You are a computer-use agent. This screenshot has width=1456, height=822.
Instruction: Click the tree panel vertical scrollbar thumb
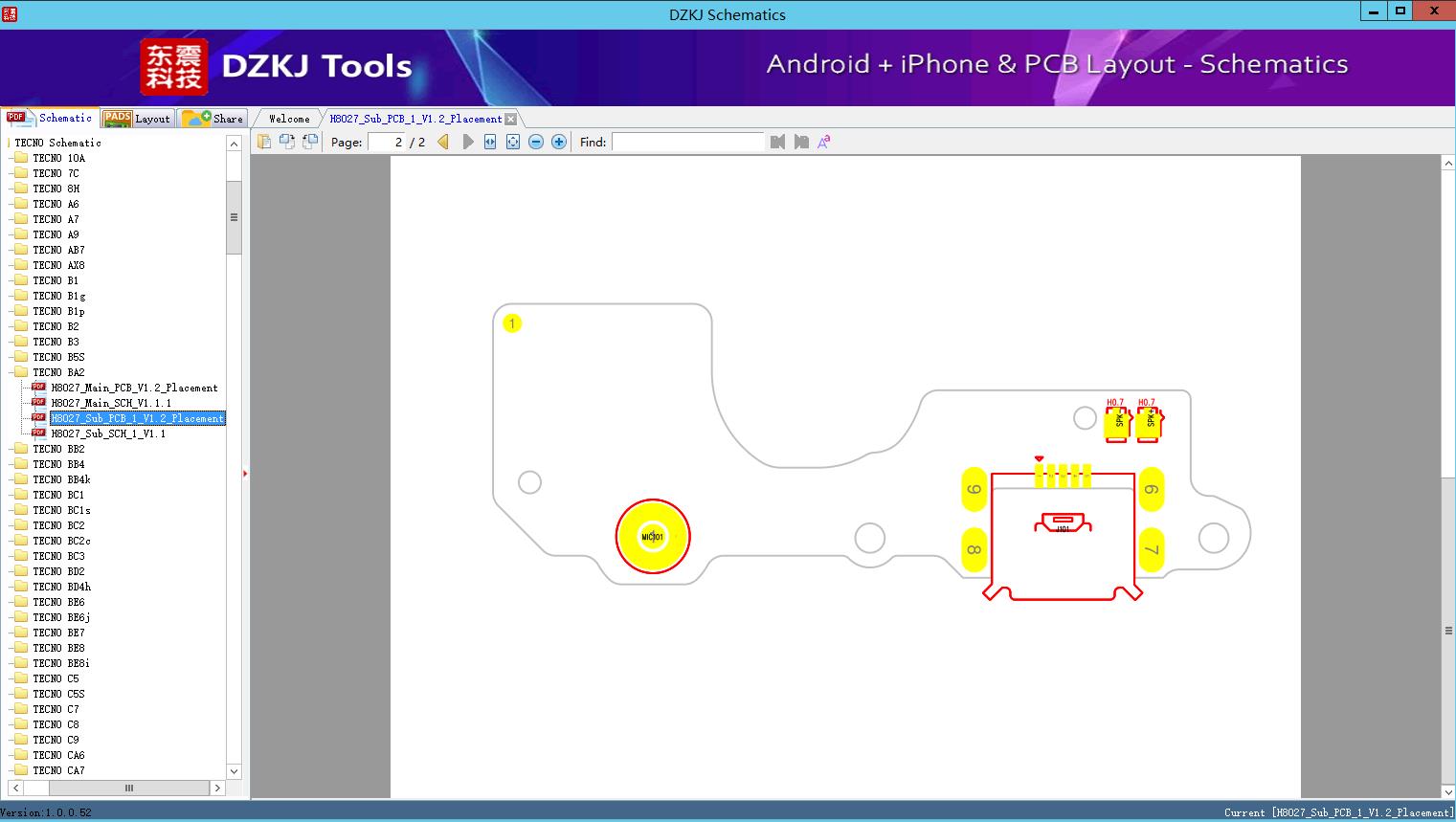click(x=234, y=217)
